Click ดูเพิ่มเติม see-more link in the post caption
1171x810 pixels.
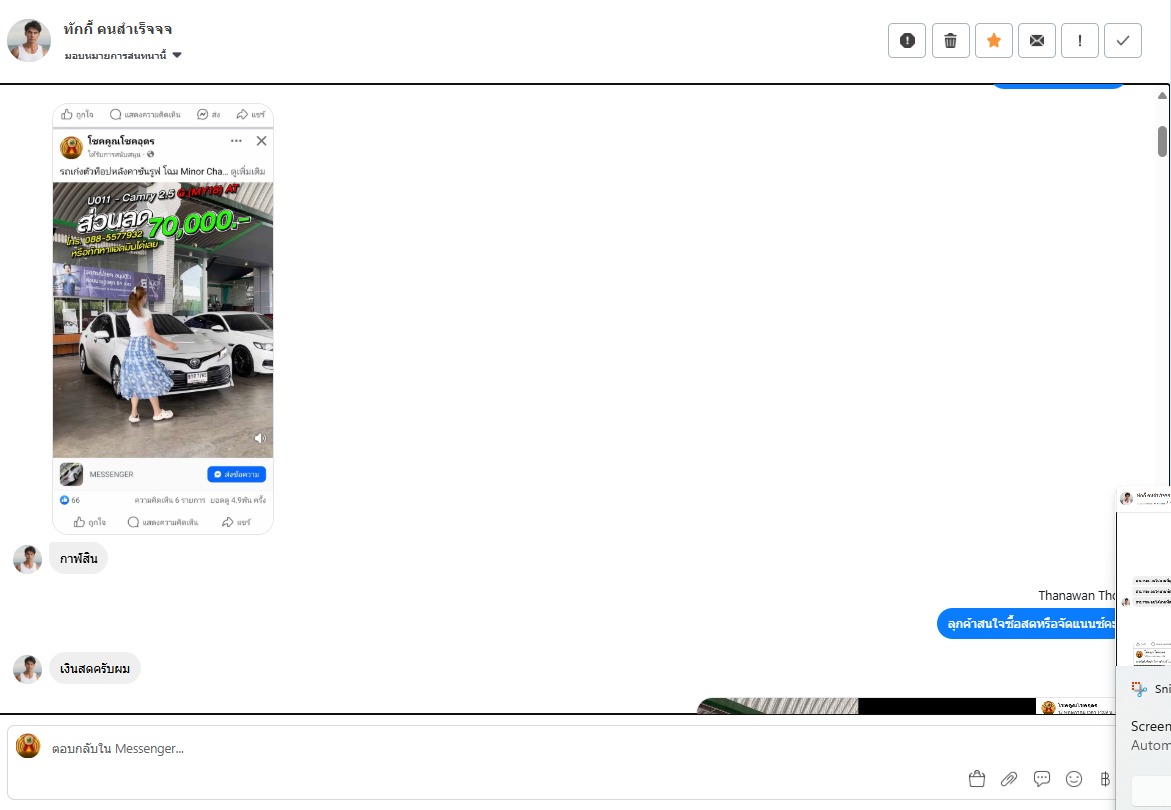click(248, 171)
